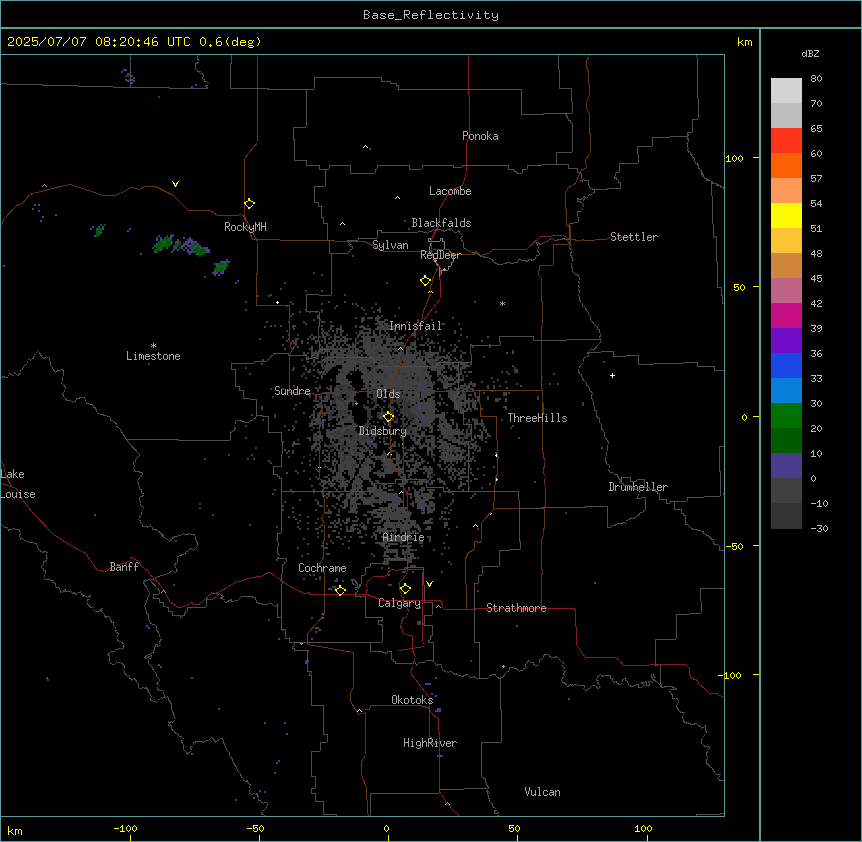Screen dimensions: 862x842
Task: Select the yellow diamond marker between Olds and Didsbury
Action: click(388, 417)
